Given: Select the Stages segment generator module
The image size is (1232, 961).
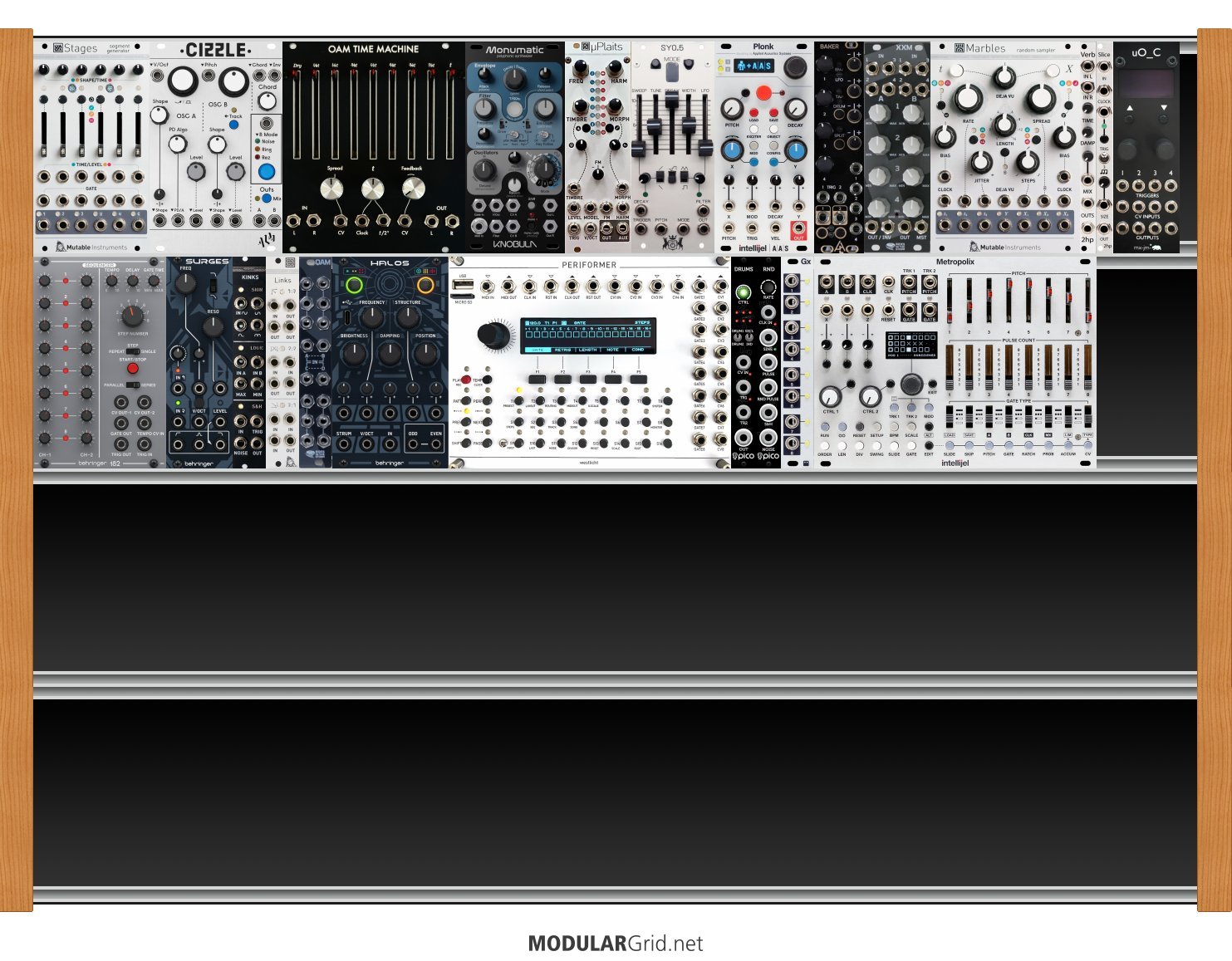Looking at the screenshot, I should click(91, 148).
